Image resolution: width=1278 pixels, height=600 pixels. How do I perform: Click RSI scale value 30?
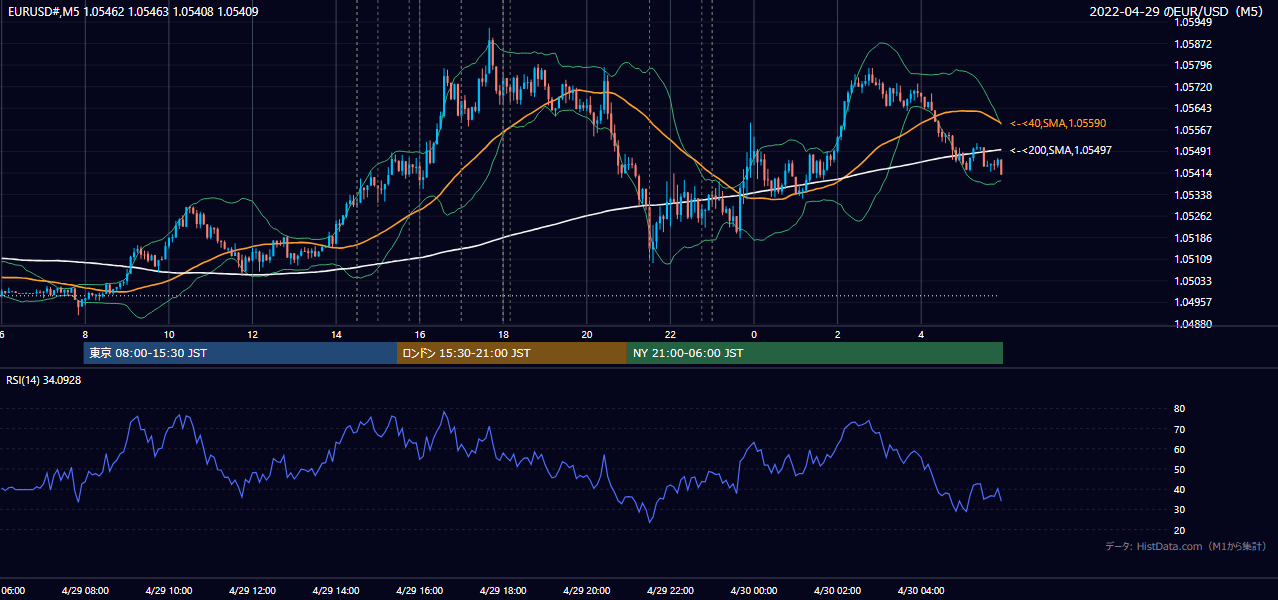click(1179, 510)
